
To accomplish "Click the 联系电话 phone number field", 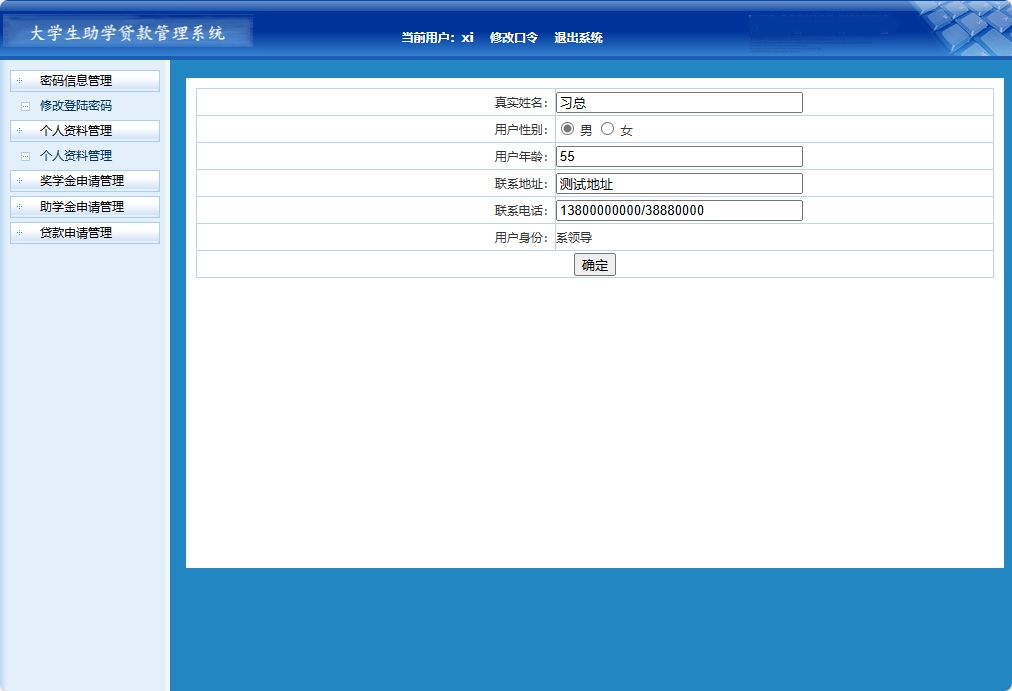I will coord(678,210).
